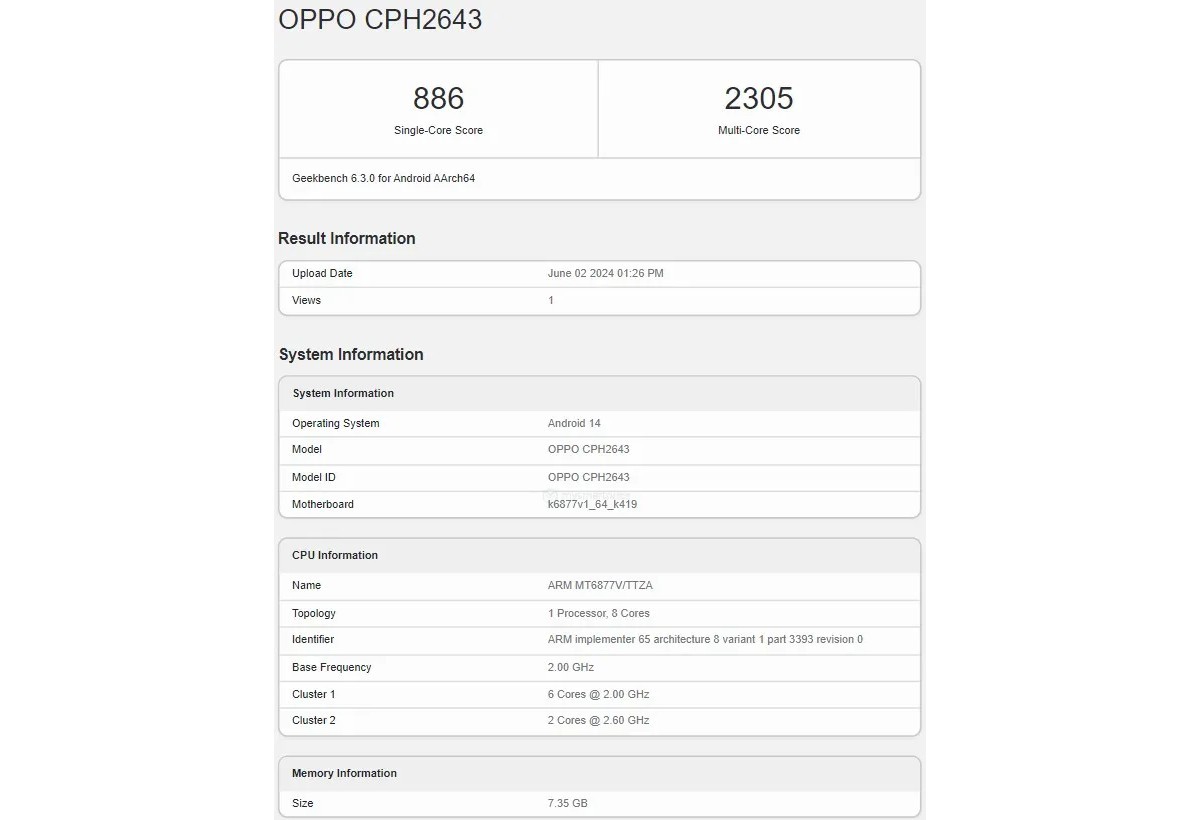Click the Topology value 1 Processor, 8 Cores

pos(598,613)
